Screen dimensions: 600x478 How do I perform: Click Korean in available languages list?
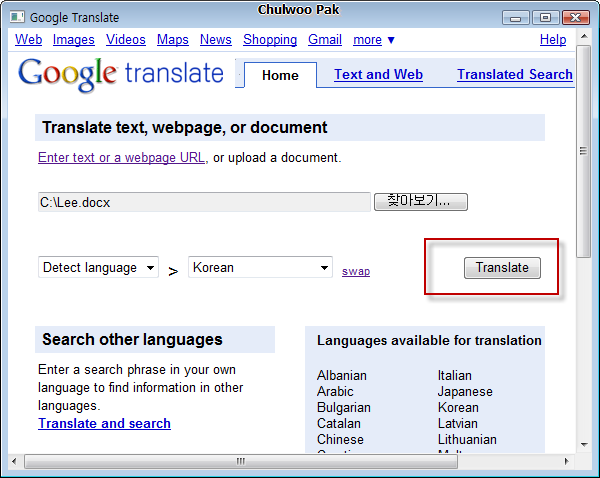coord(458,408)
